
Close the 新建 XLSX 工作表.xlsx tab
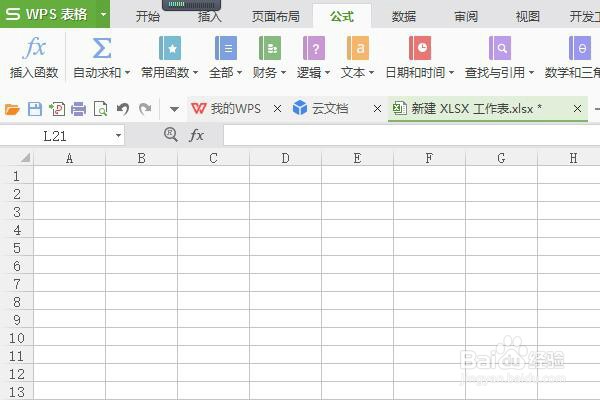(577, 109)
